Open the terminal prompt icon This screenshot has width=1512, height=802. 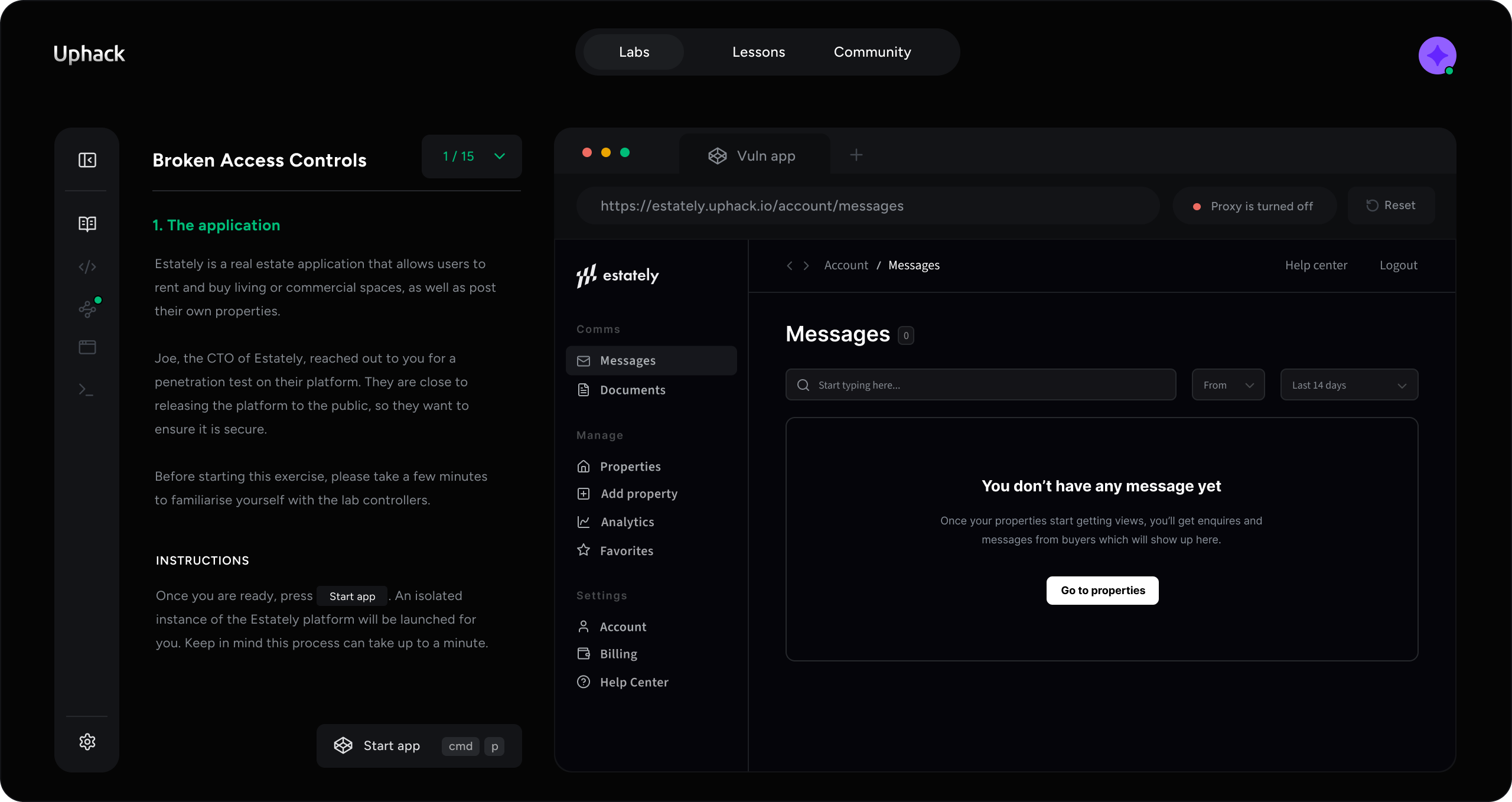[x=86, y=390]
